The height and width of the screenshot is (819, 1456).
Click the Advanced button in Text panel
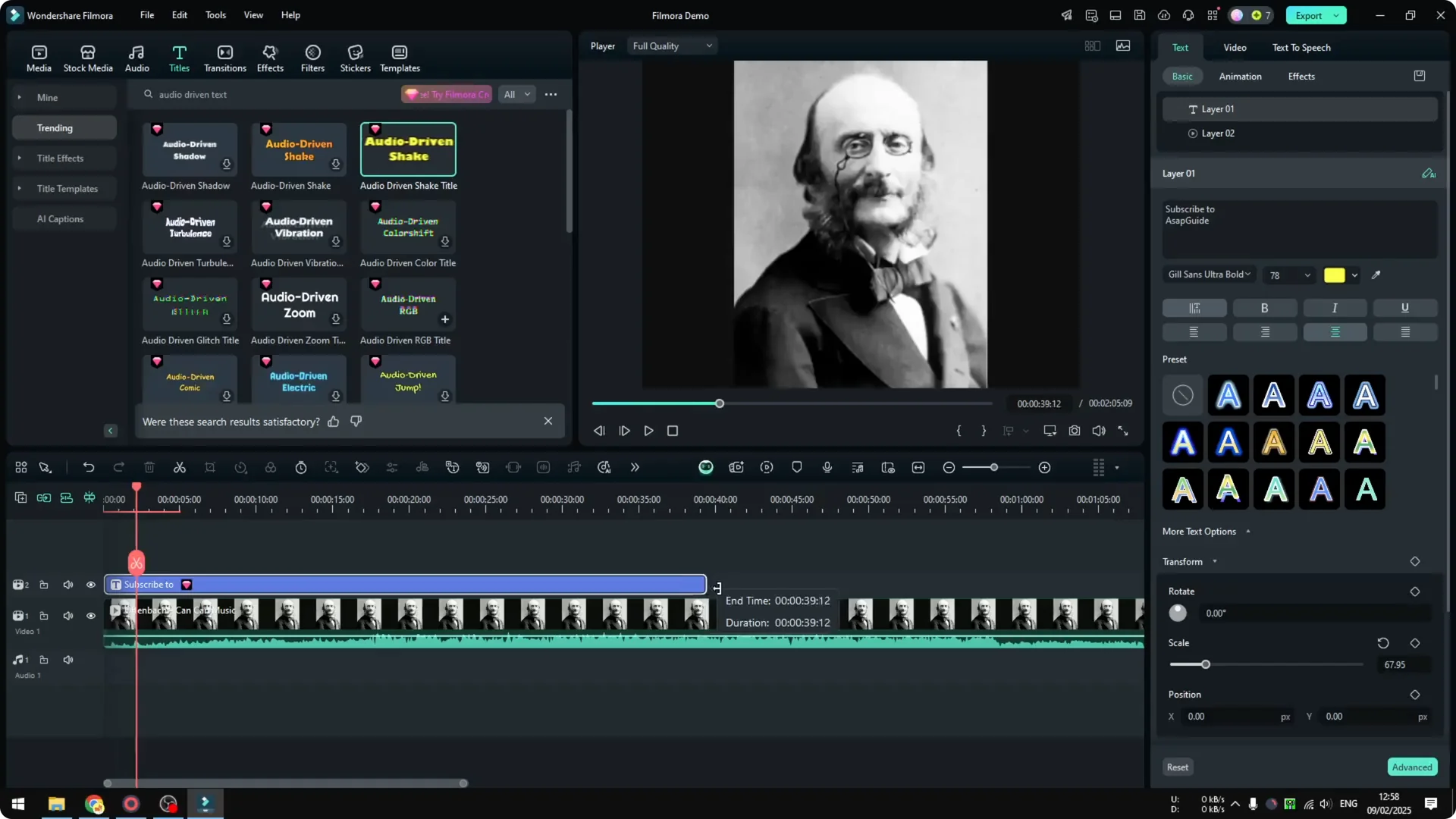point(1411,767)
